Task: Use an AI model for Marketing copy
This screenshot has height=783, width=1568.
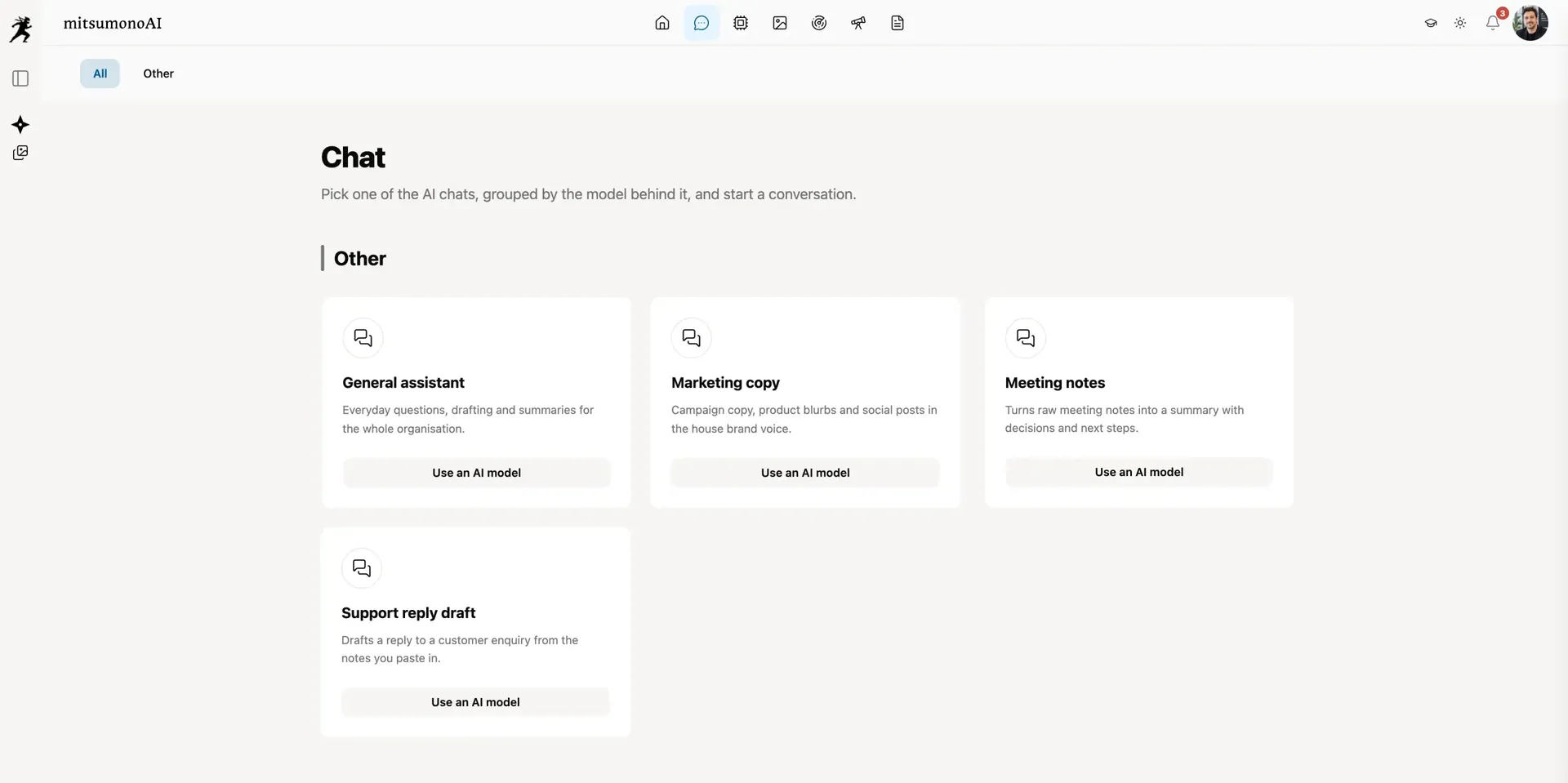Action: (805, 473)
